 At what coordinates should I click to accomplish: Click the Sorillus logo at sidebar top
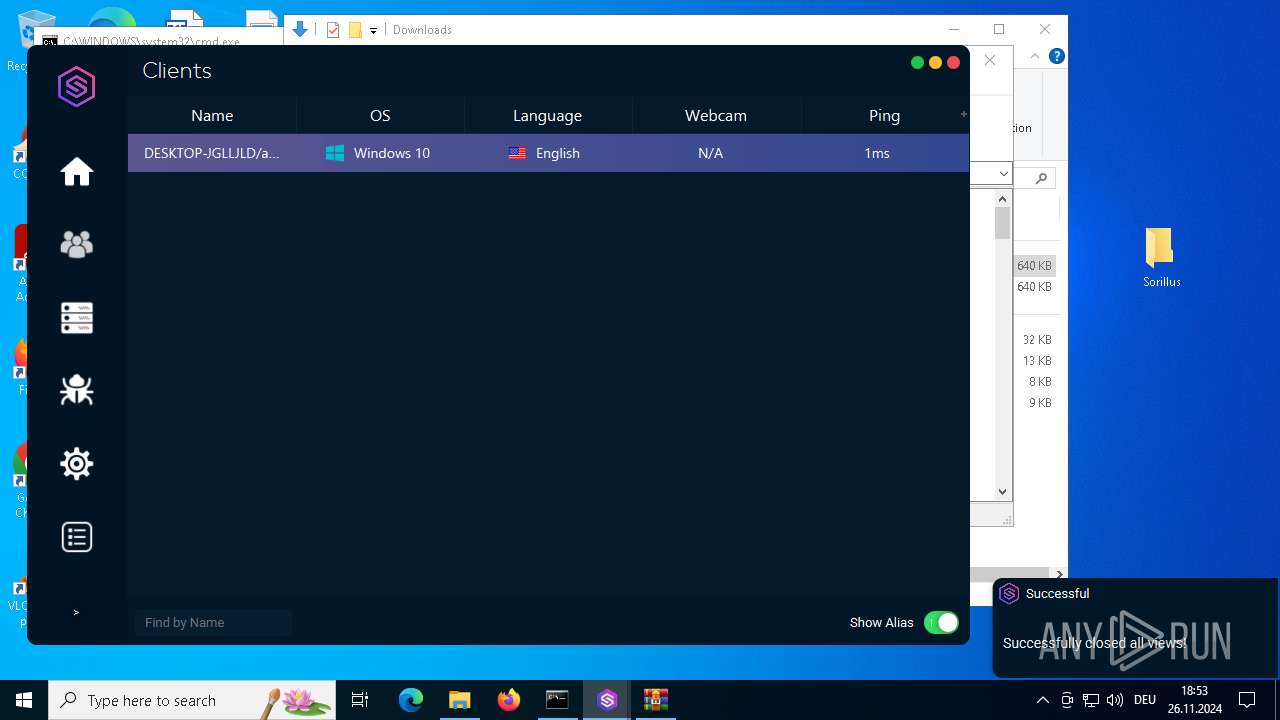77,87
